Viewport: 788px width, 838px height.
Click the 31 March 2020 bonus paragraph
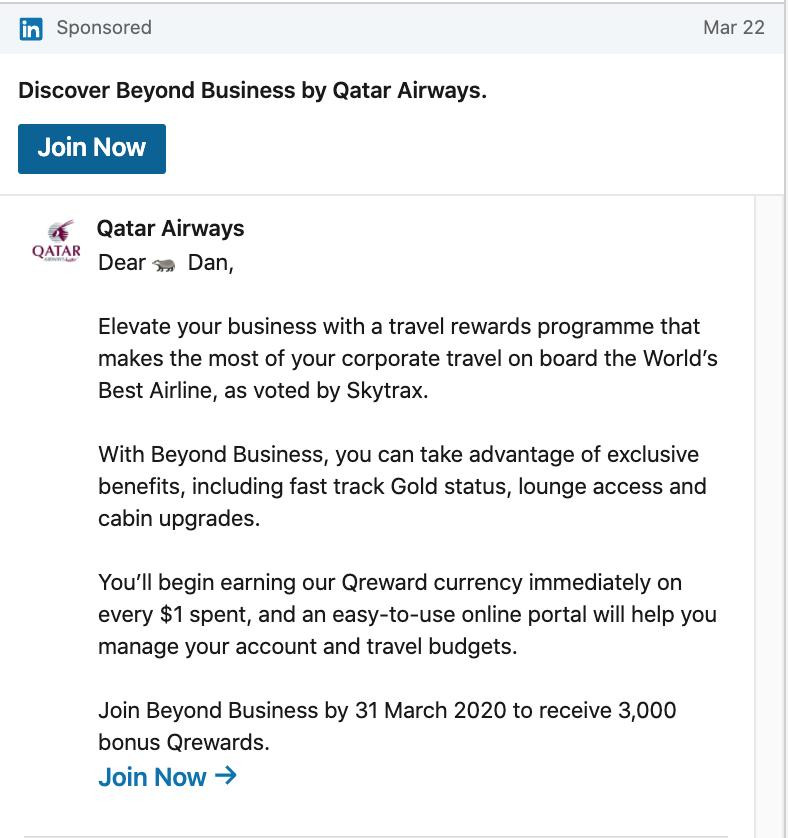tap(387, 726)
